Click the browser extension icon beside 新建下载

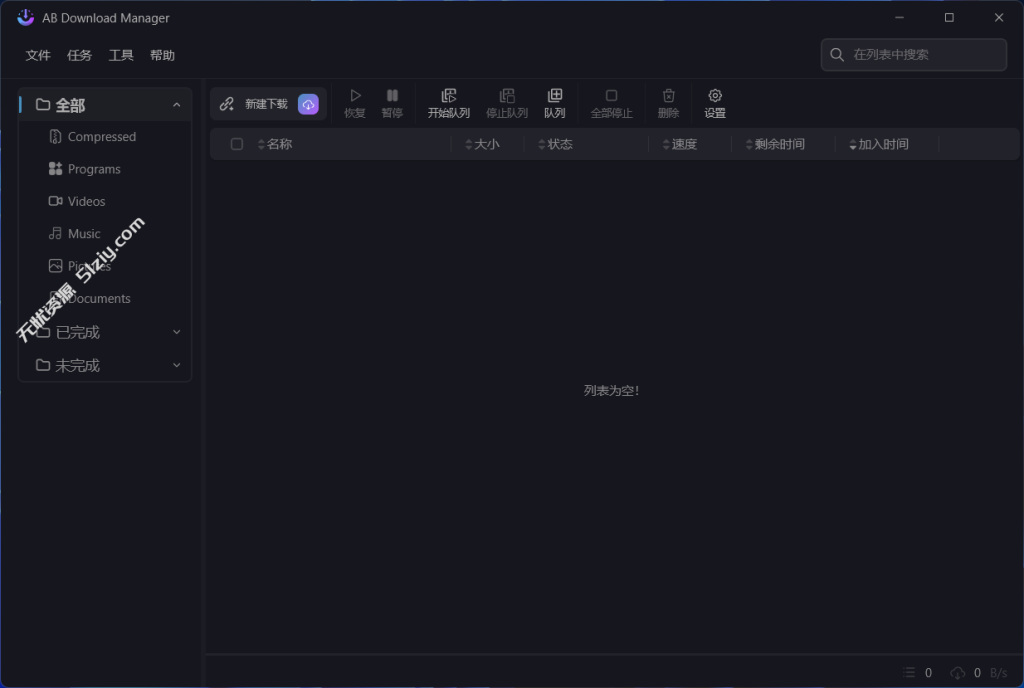click(308, 103)
